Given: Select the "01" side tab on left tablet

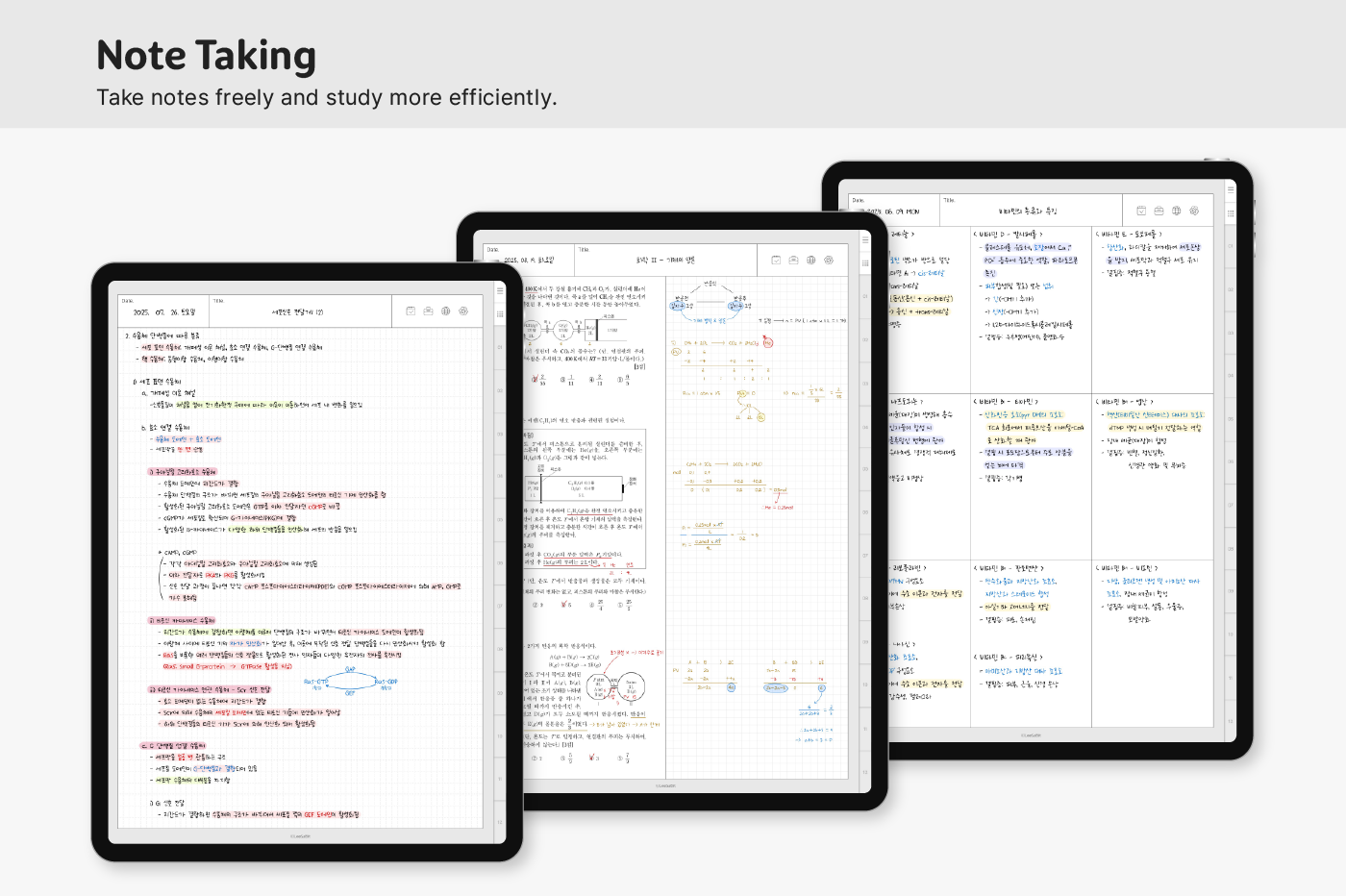Looking at the screenshot, I should pos(500,347).
